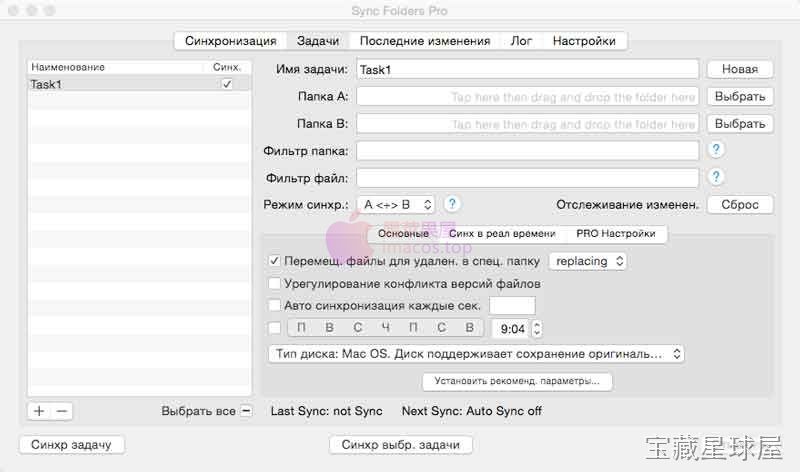800x472 pixels.
Task: Click Синхр задачу button
Action: click(71, 445)
